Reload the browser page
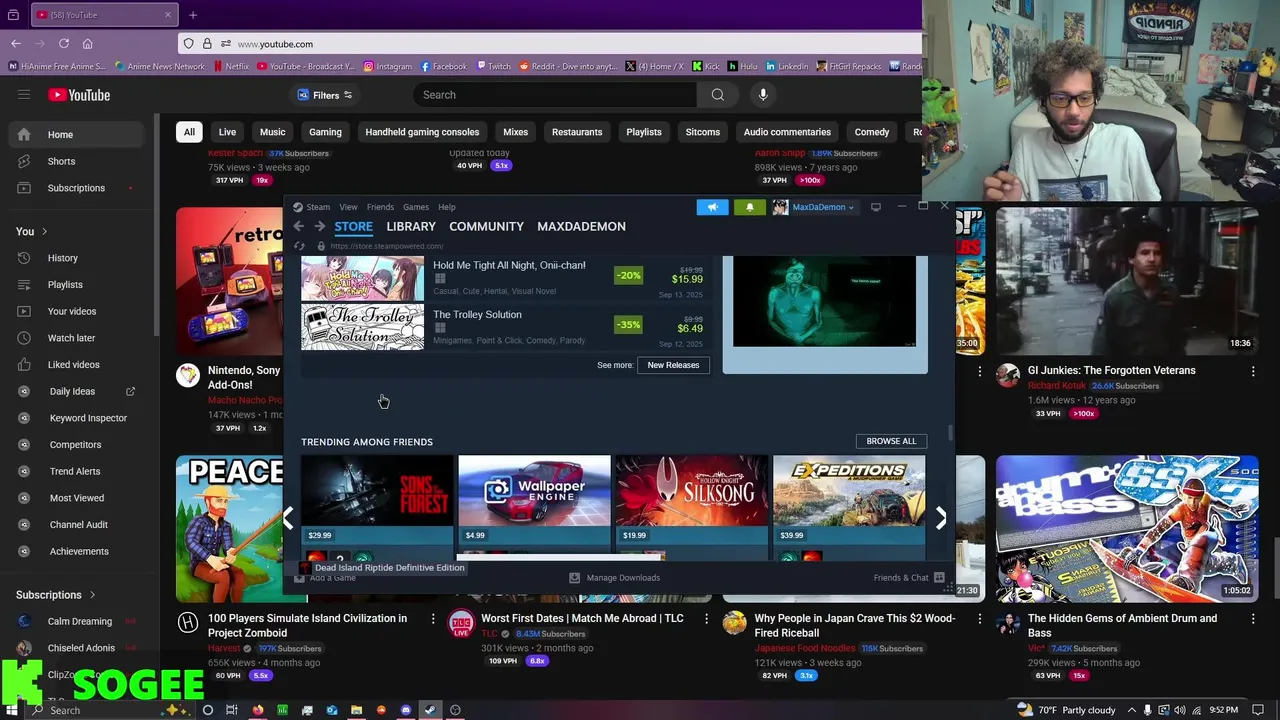The width and height of the screenshot is (1280, 720). (x=64, y=44)
